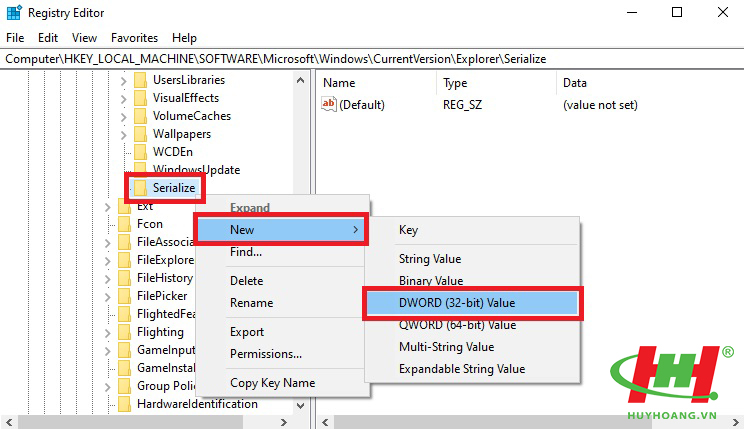Click tree pane scroll right arrow
Image resolution: width=744 pixels, height=429 pixels.
coord(283,422)
